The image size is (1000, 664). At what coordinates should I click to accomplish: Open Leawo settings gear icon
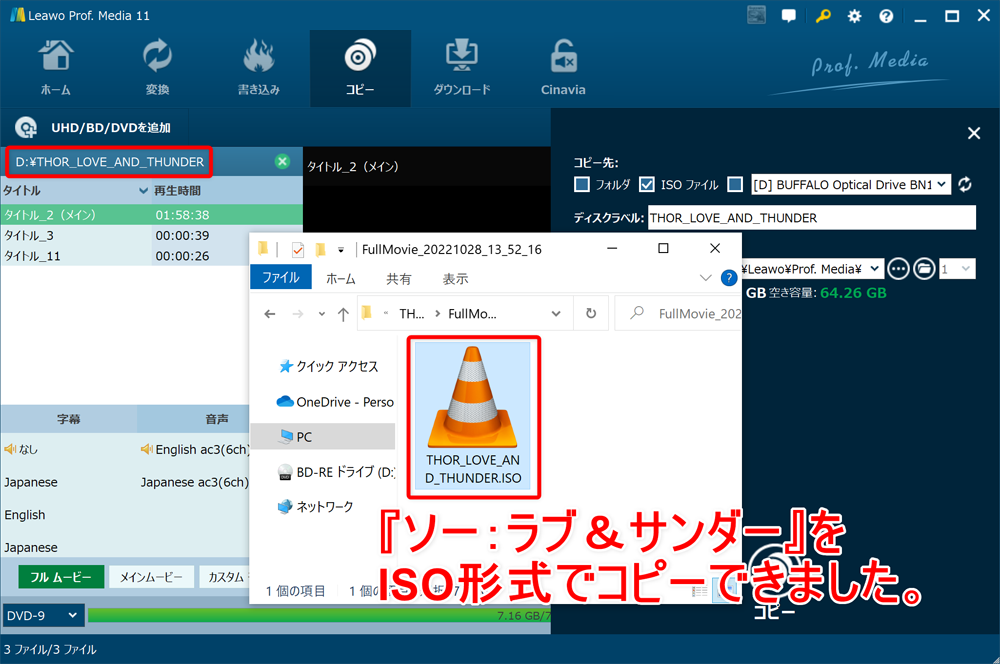(x=854, y=17)
